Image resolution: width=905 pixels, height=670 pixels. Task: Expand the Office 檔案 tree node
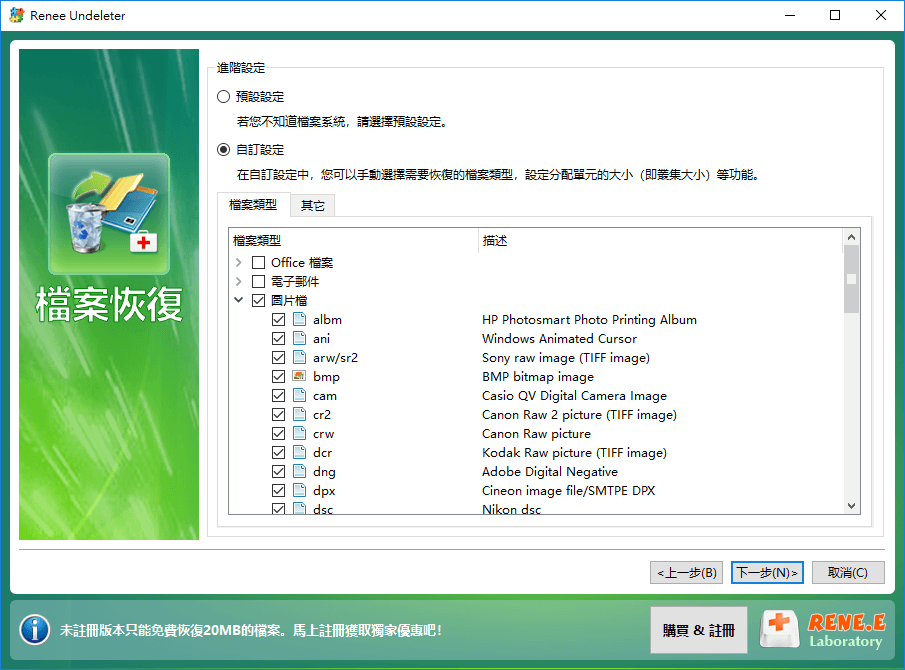click(x=238, y=263)
